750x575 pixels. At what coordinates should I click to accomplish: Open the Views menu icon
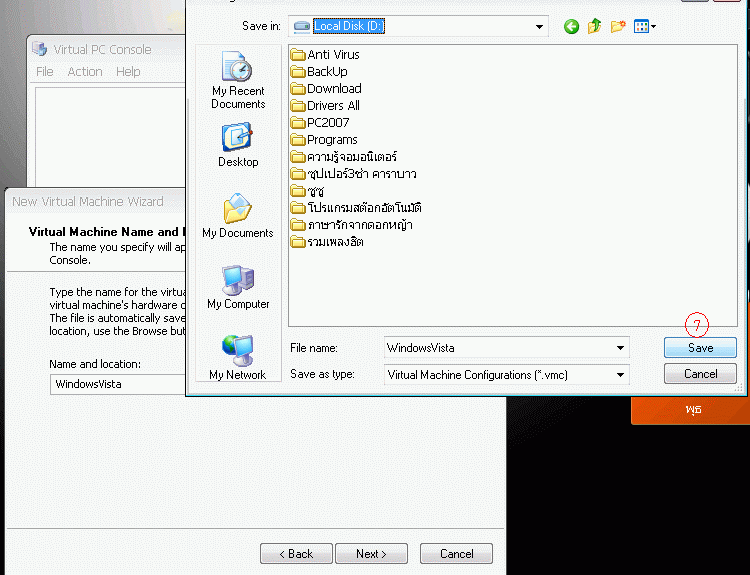[x=644, y=26]
